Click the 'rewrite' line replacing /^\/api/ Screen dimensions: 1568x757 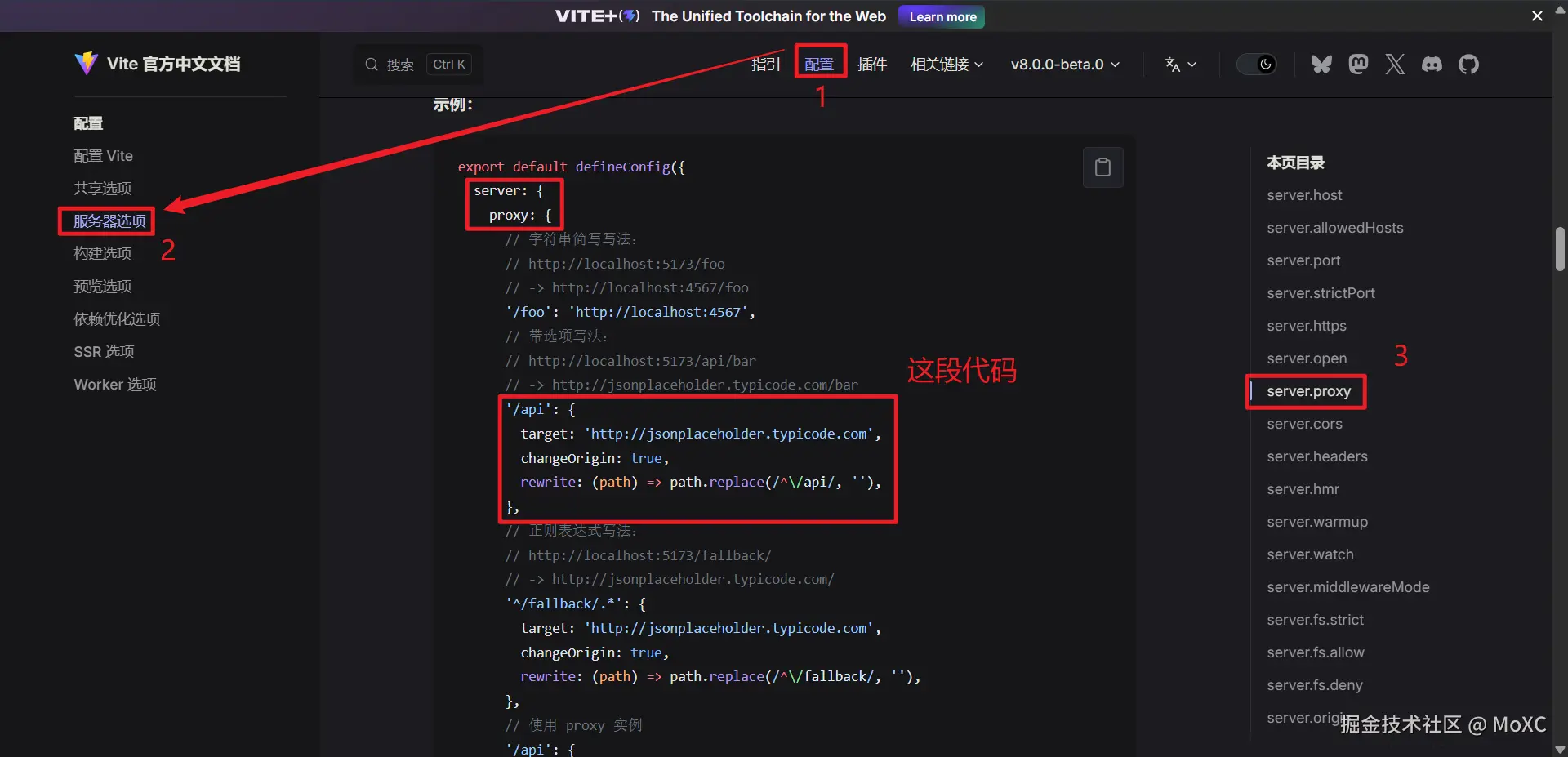pyautogui.click(x=701, y=482)
